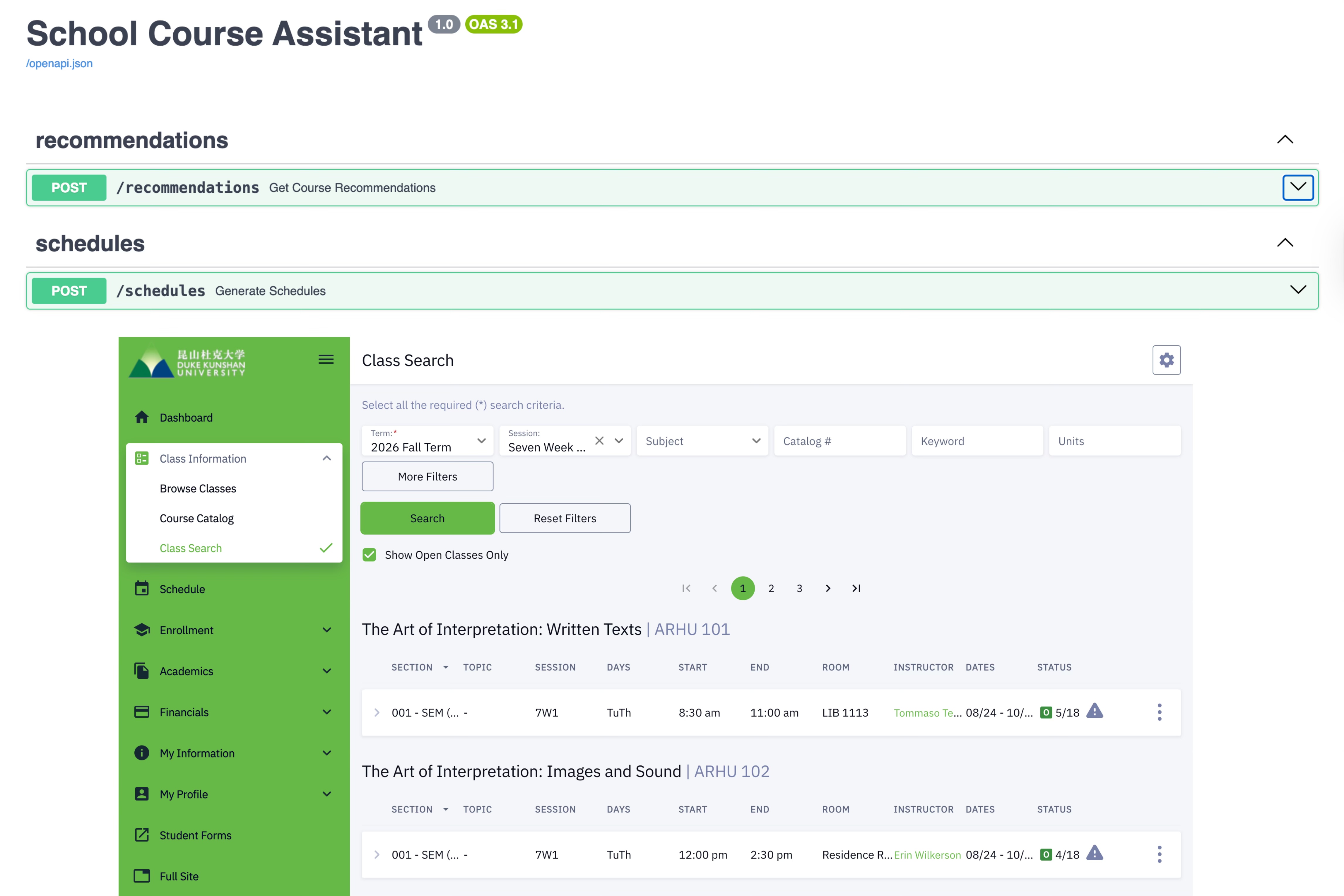Image resolution: width=1344 pixels, height=896 pixels.
Task: Open Student Forms external link icon
Action: (x=142, y=835)
